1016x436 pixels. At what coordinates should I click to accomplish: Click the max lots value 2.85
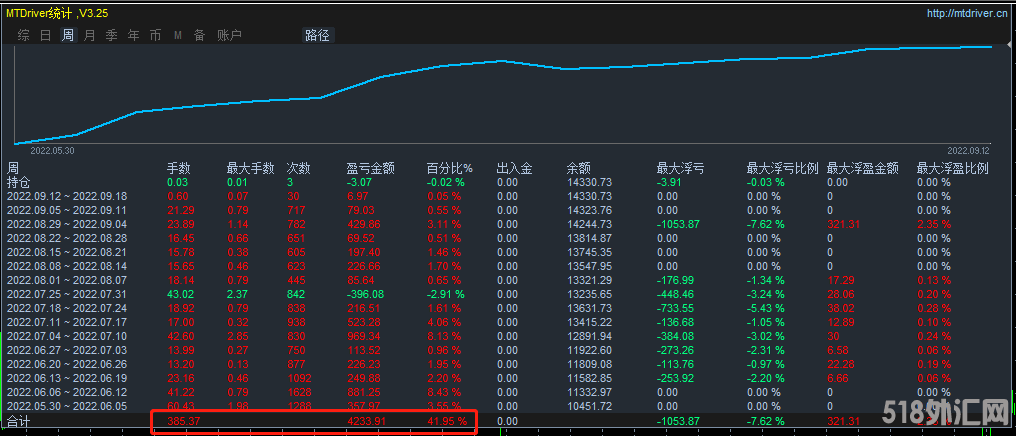coord(237,336)
